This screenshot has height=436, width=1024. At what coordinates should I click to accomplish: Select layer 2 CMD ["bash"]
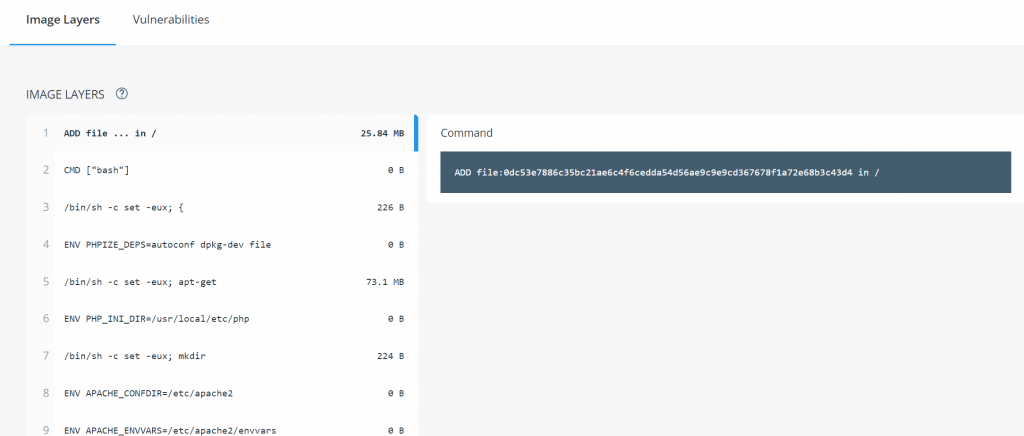point(221,170)
